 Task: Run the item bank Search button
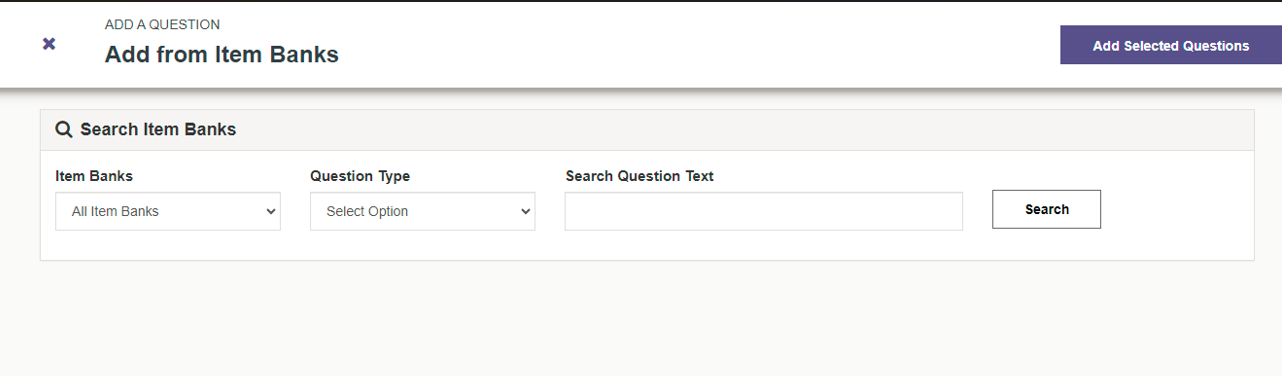click(x=1046, y=209)
